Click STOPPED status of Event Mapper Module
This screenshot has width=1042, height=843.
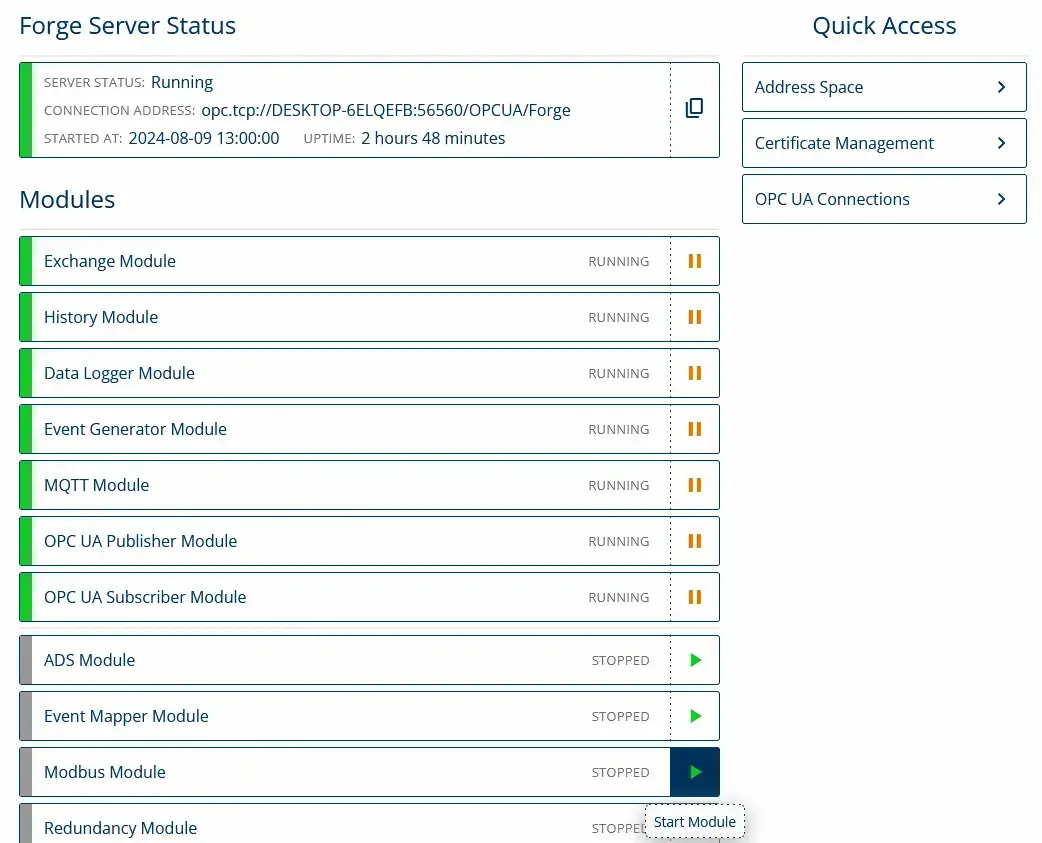tap(620, 717)
